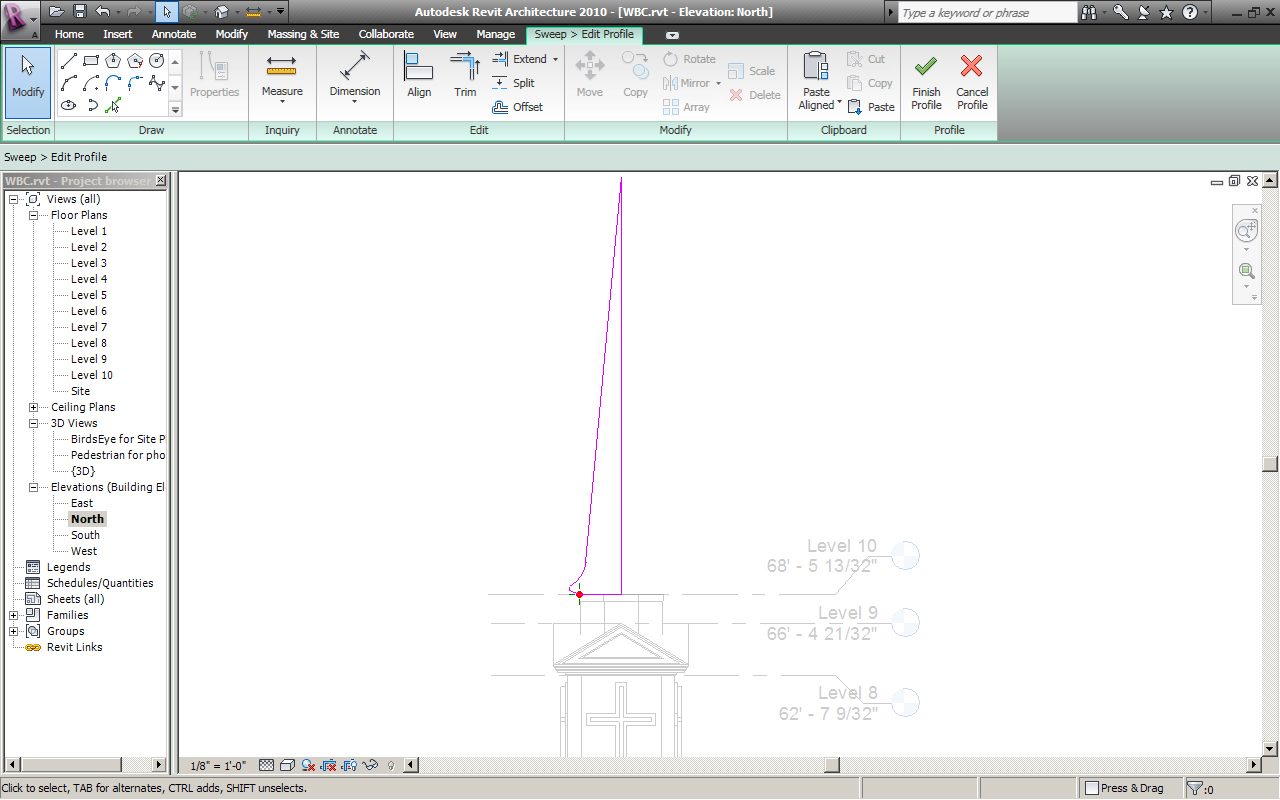Screen dimensions: 1280x800
Task: Use the Trim tool
Action: (x=465, y=76)
